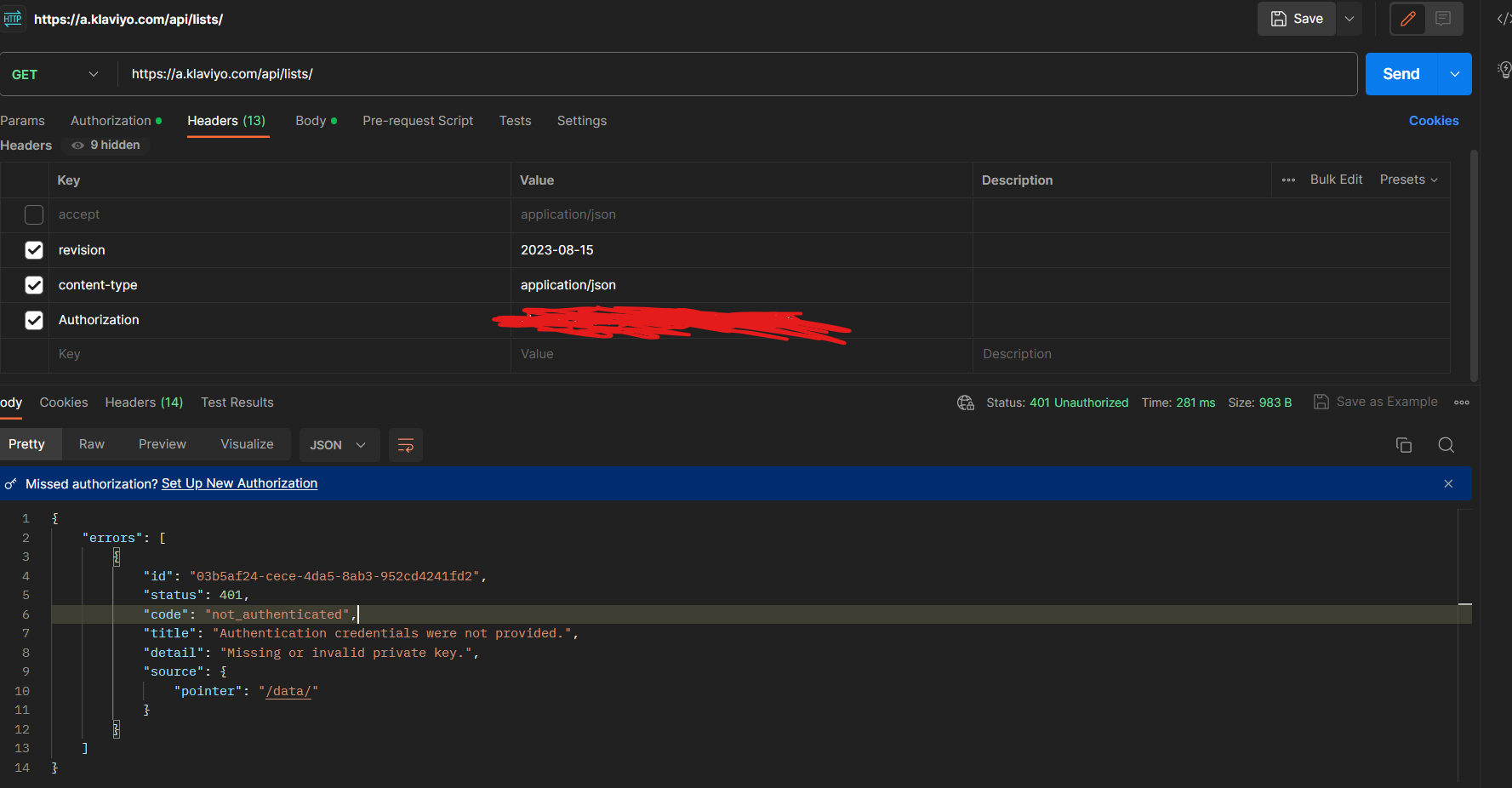Select the Raw view
Screen dimensions: 1512x788
click(92, 444)
